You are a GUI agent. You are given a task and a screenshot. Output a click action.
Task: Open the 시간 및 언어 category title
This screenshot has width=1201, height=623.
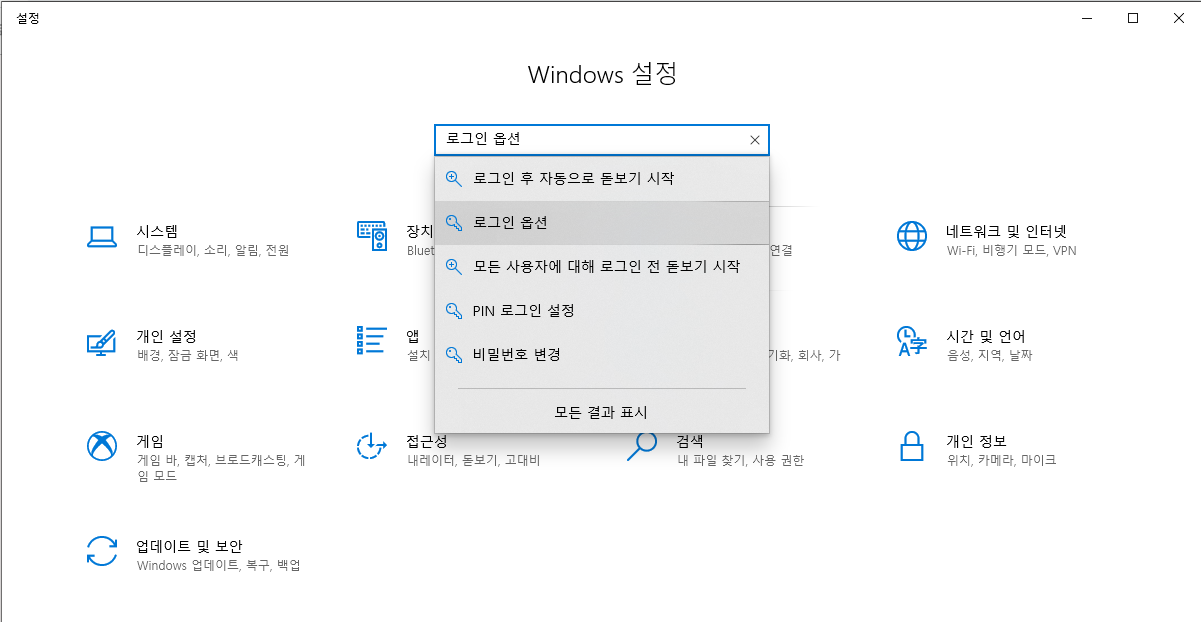pos(986,337)
